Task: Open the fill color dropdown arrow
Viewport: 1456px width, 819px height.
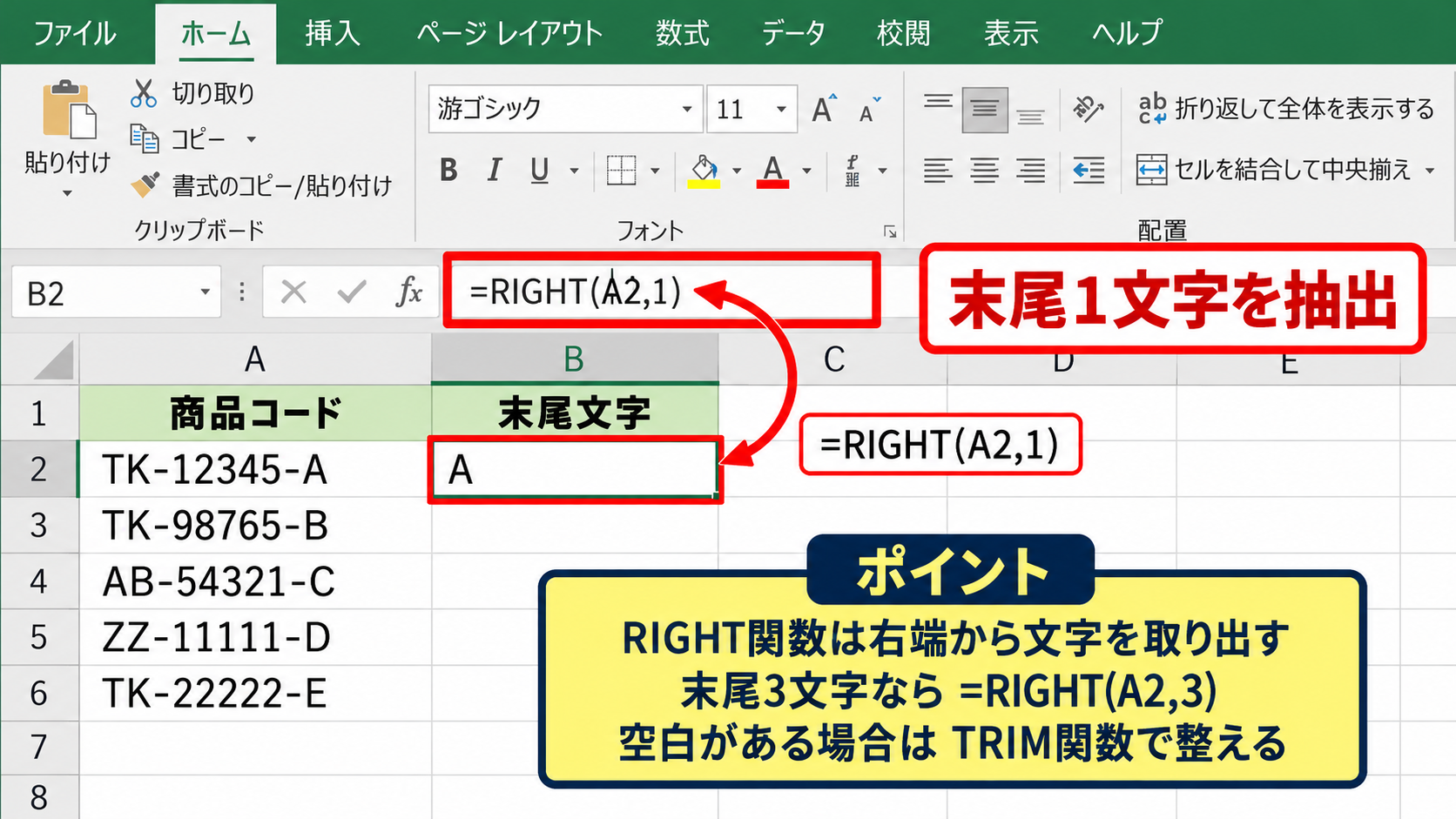Action: (737, 171)
